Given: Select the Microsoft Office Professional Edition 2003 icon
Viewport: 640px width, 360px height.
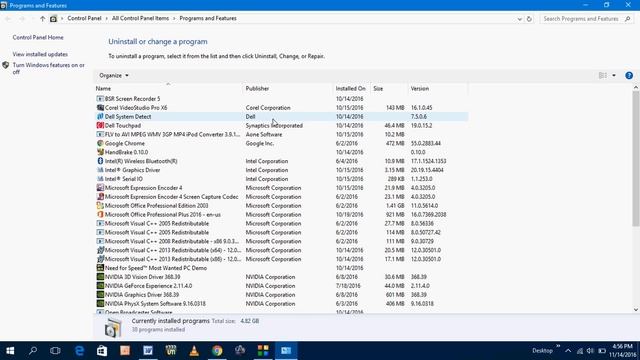Looking at the screenshot, I should tap(100, 206).
